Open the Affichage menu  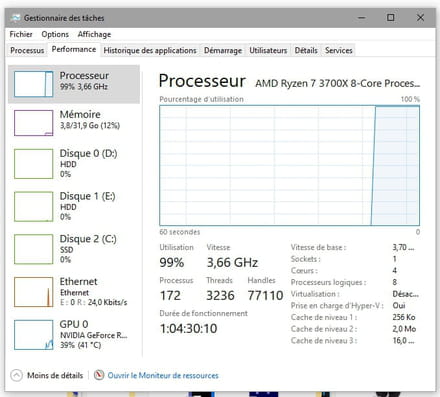tap(94, 34)
